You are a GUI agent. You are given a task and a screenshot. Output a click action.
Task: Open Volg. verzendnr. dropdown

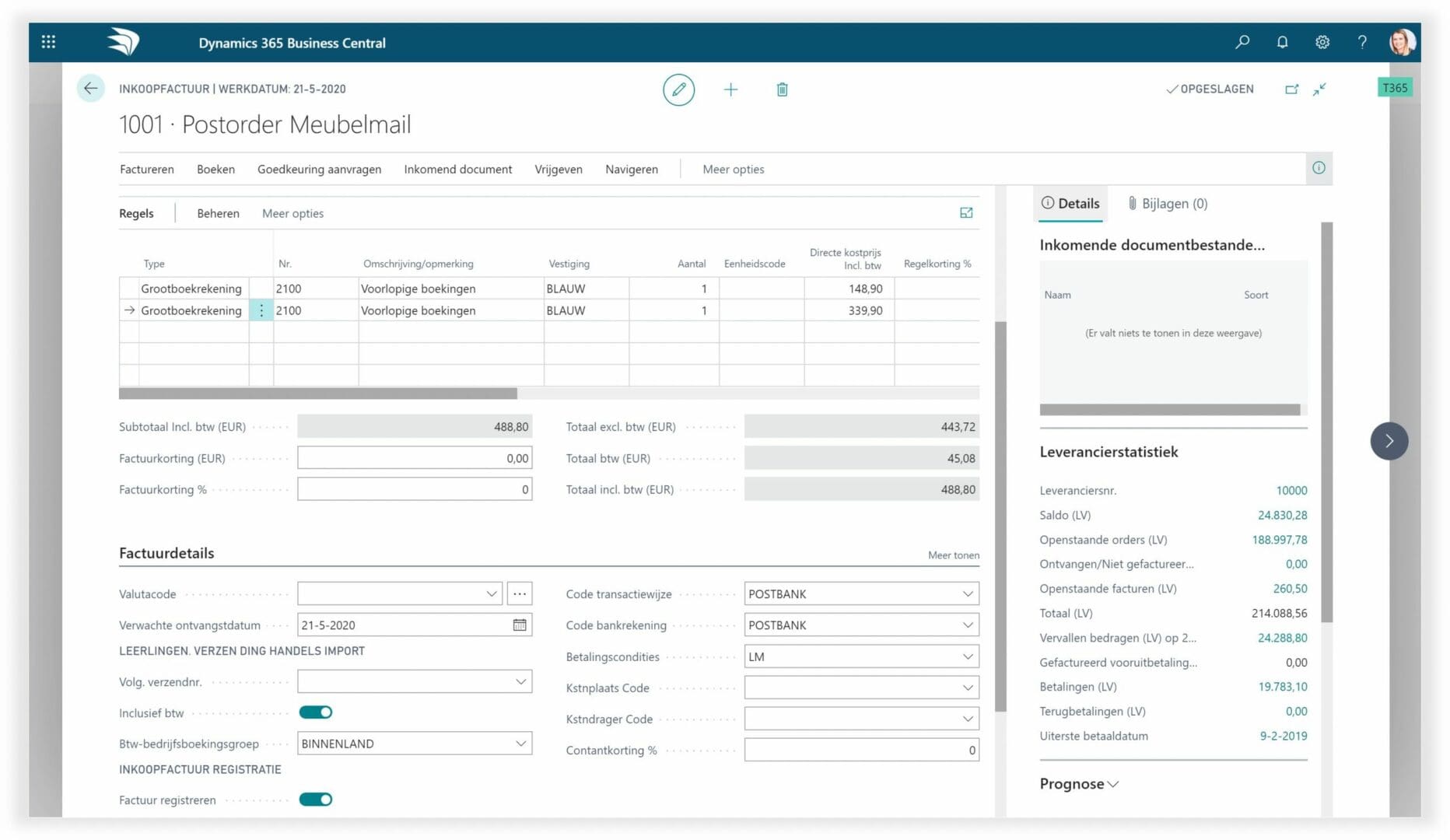pos(520,682)
